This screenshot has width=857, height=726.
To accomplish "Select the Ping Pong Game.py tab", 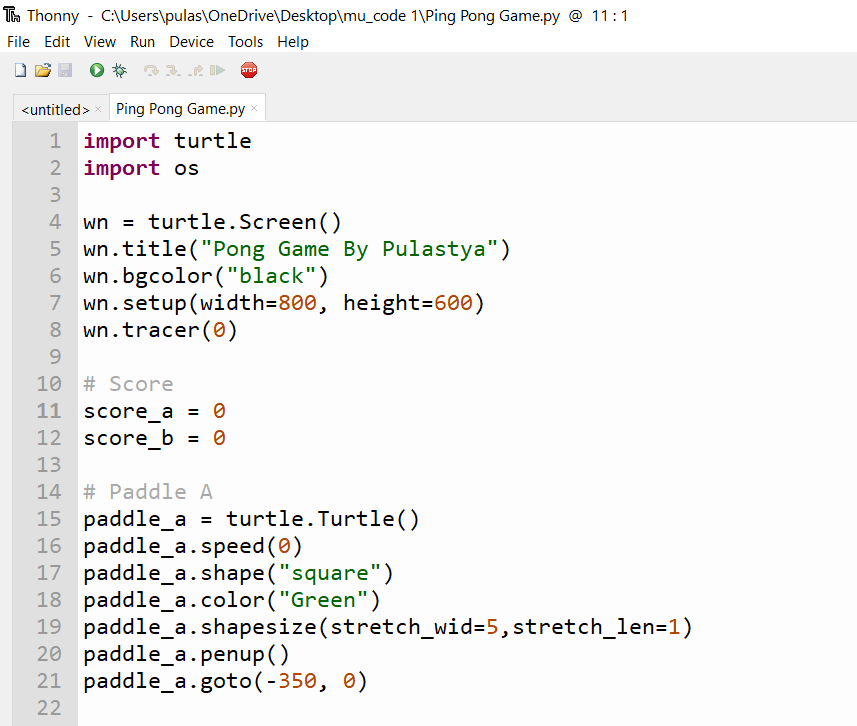I will coord(180,107).
